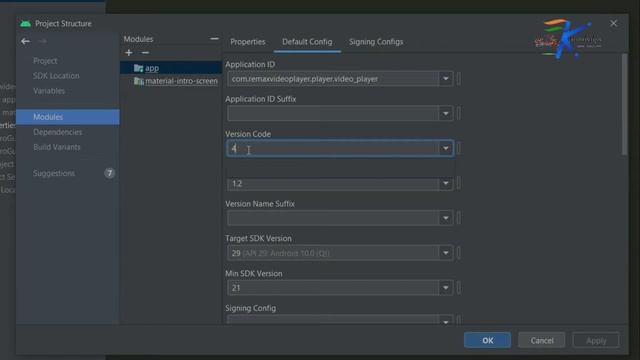
Task: Click the bind handle beside Version Name Suffix
Action: 459,218
